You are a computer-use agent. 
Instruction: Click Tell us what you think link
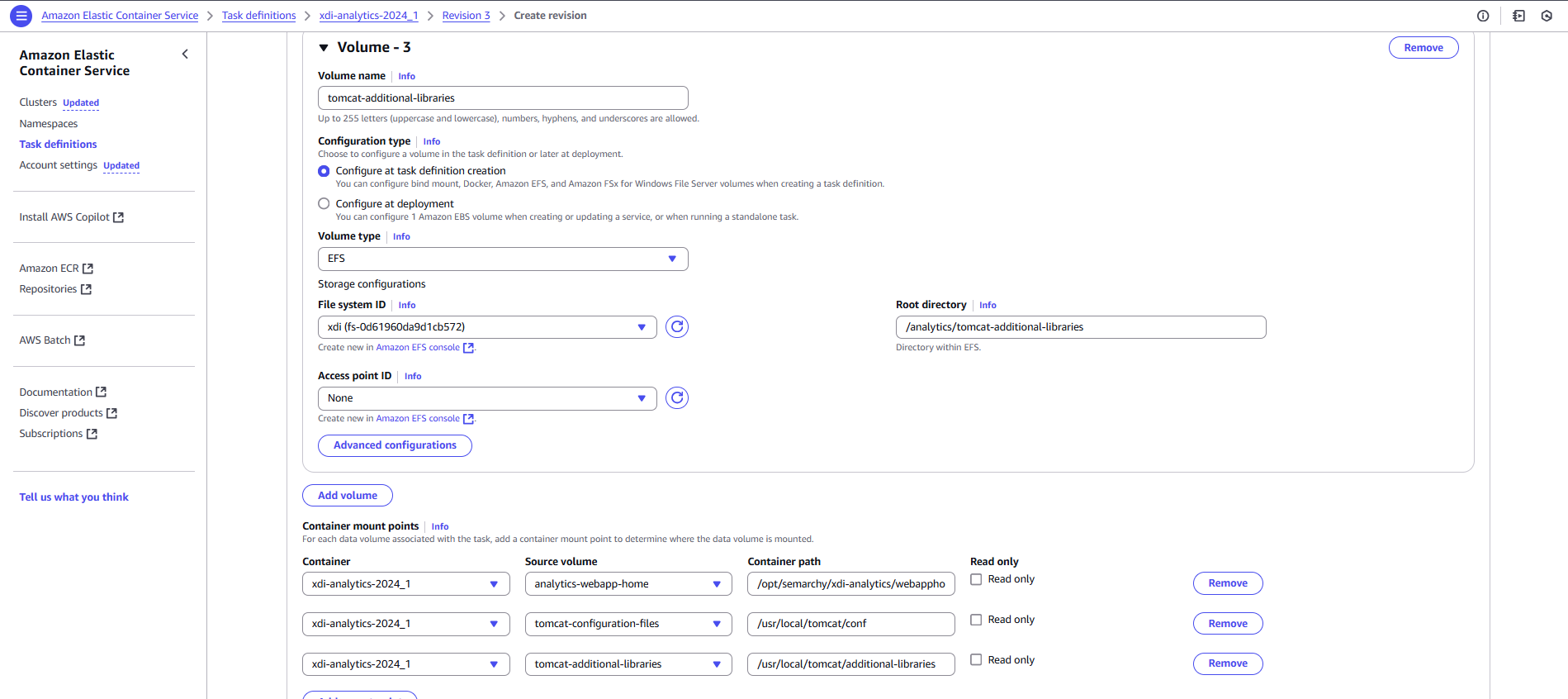pyautogui.click(x=74, y=497)
